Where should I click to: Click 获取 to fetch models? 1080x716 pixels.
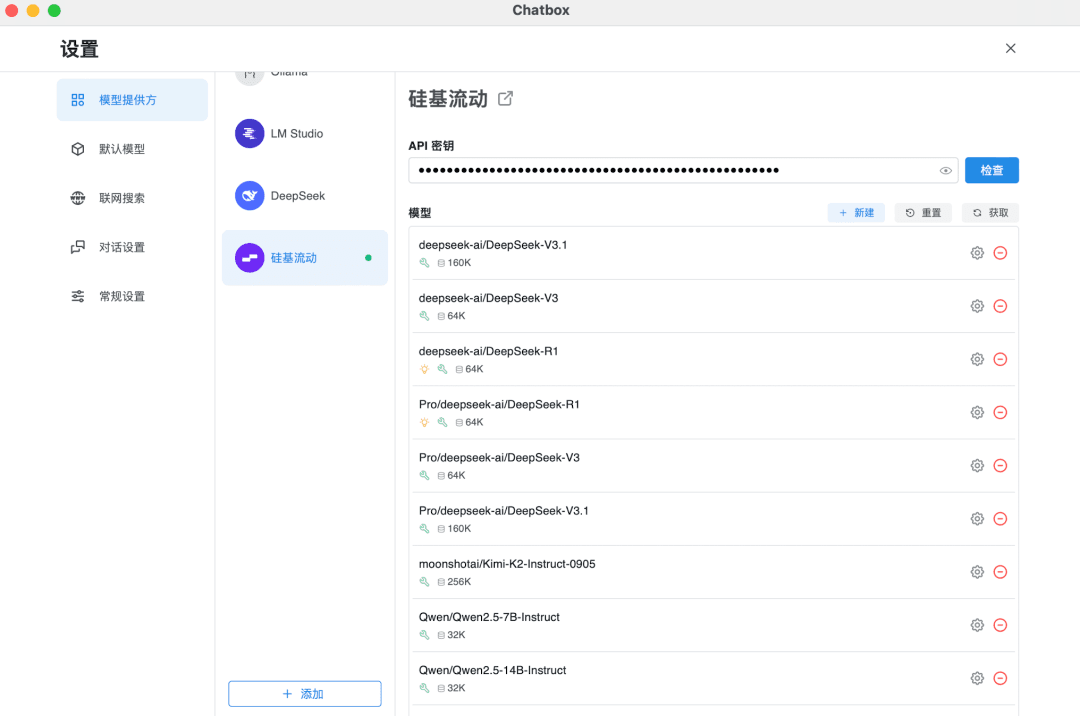[990, 213]
